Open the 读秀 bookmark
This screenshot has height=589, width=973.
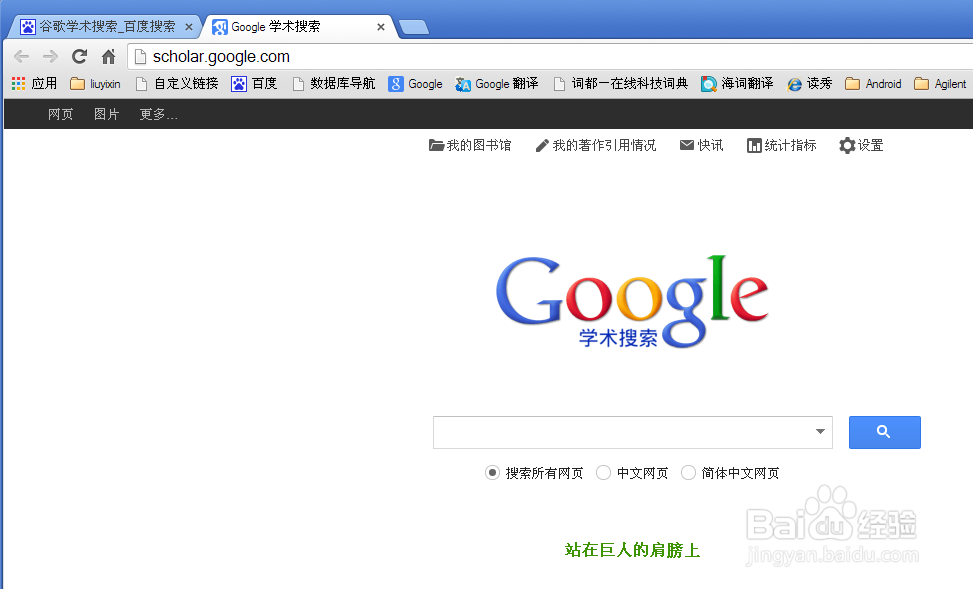(809, 84)
